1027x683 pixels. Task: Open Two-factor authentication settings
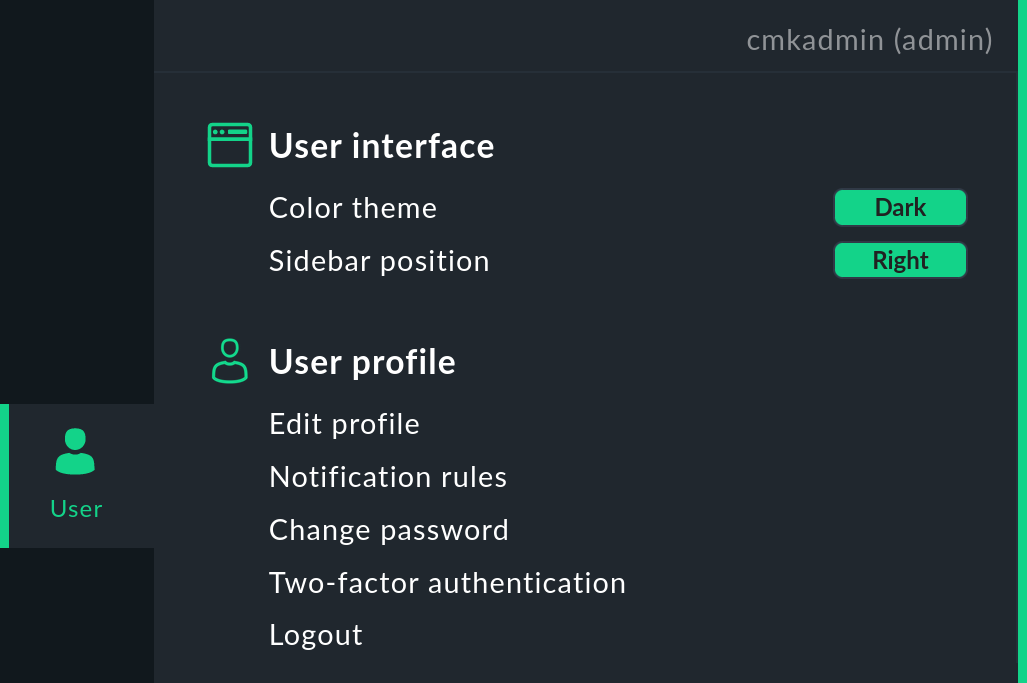(x=447, y=583)
